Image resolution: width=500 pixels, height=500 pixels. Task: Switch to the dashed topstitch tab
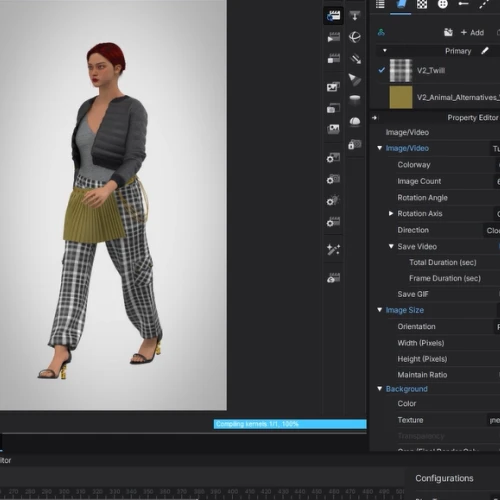484,4
